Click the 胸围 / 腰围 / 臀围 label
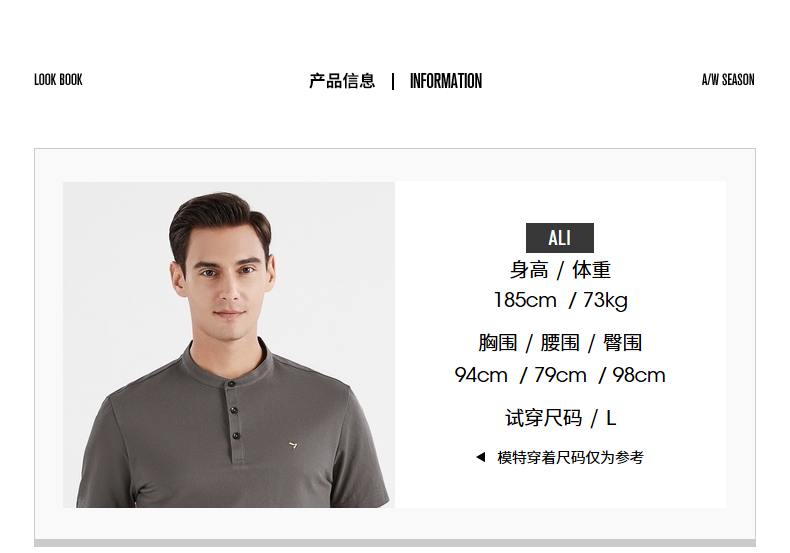790x553 pixels. (x=560, y=343)
